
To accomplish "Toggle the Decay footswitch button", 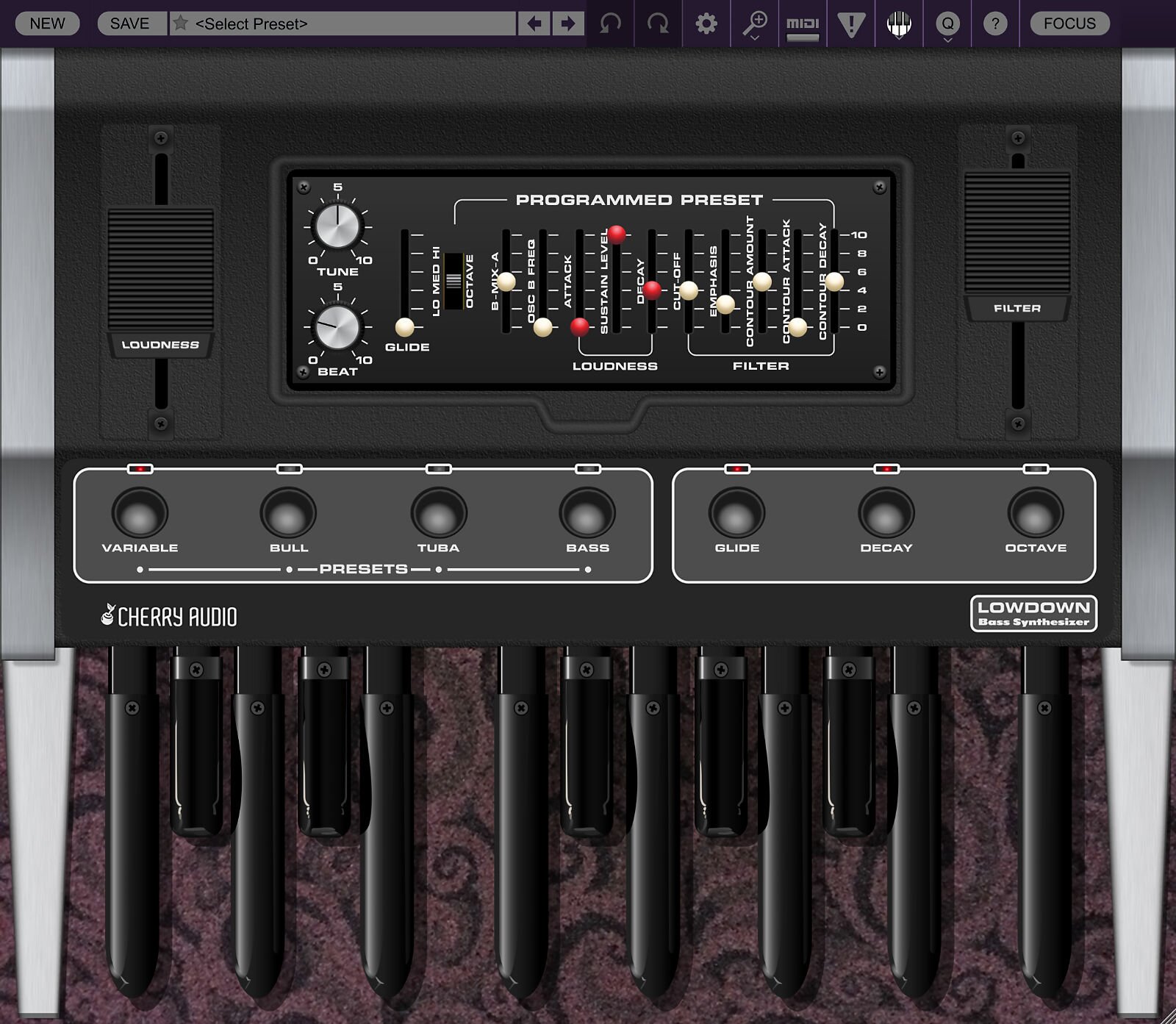I will pos(886,512).
